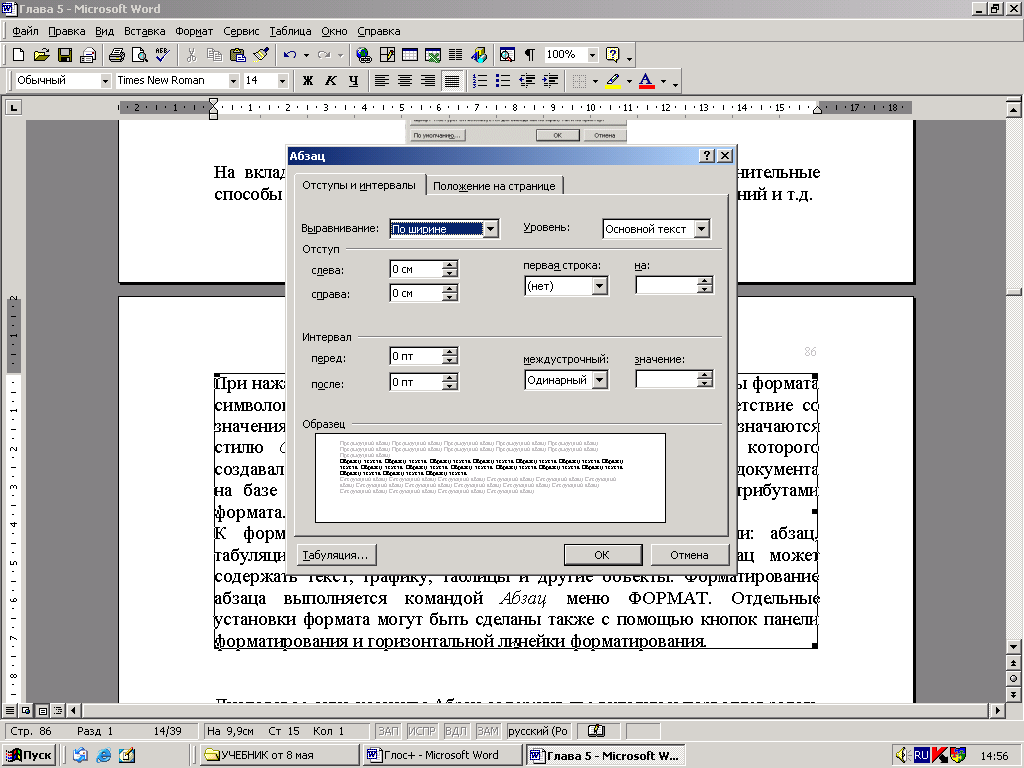
Task: Click the volume speaker tray icon
Action: pyautogui.click(x=903, y=756)
